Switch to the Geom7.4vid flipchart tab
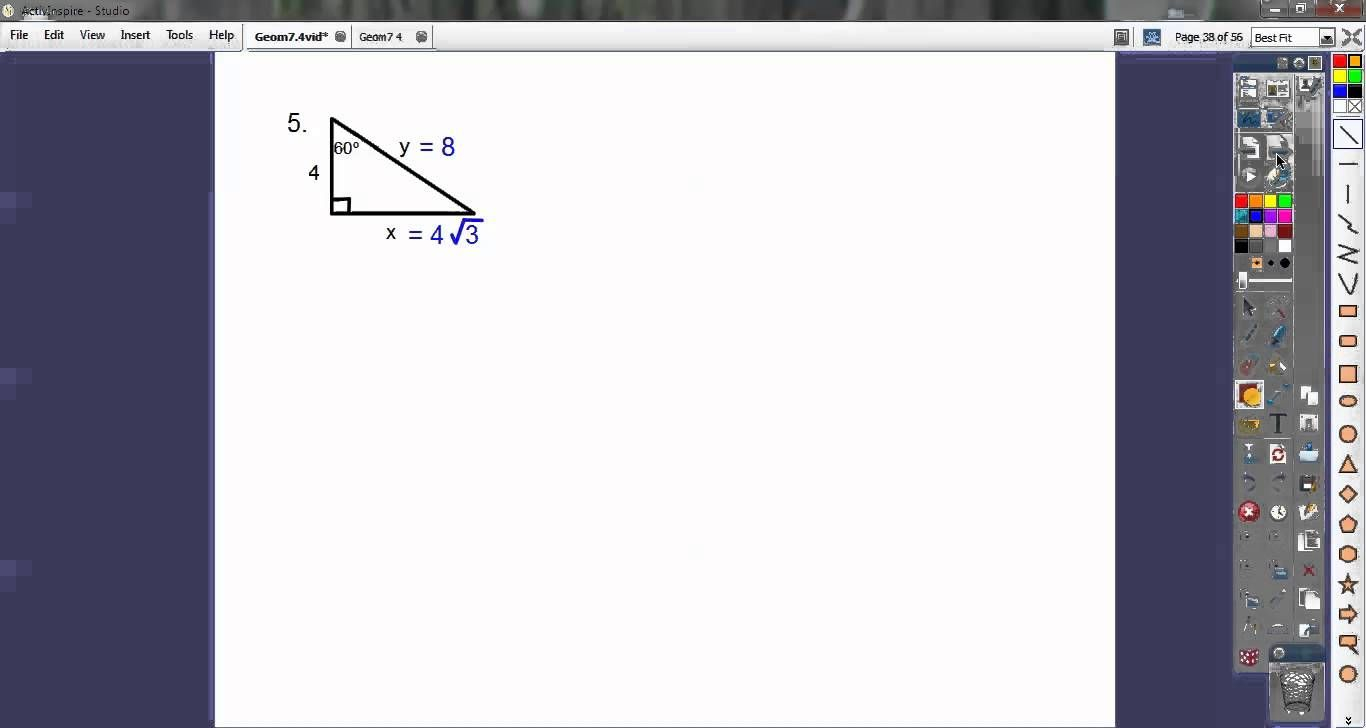The width and height of the screenshot is (1366, 728). point(291,37)
